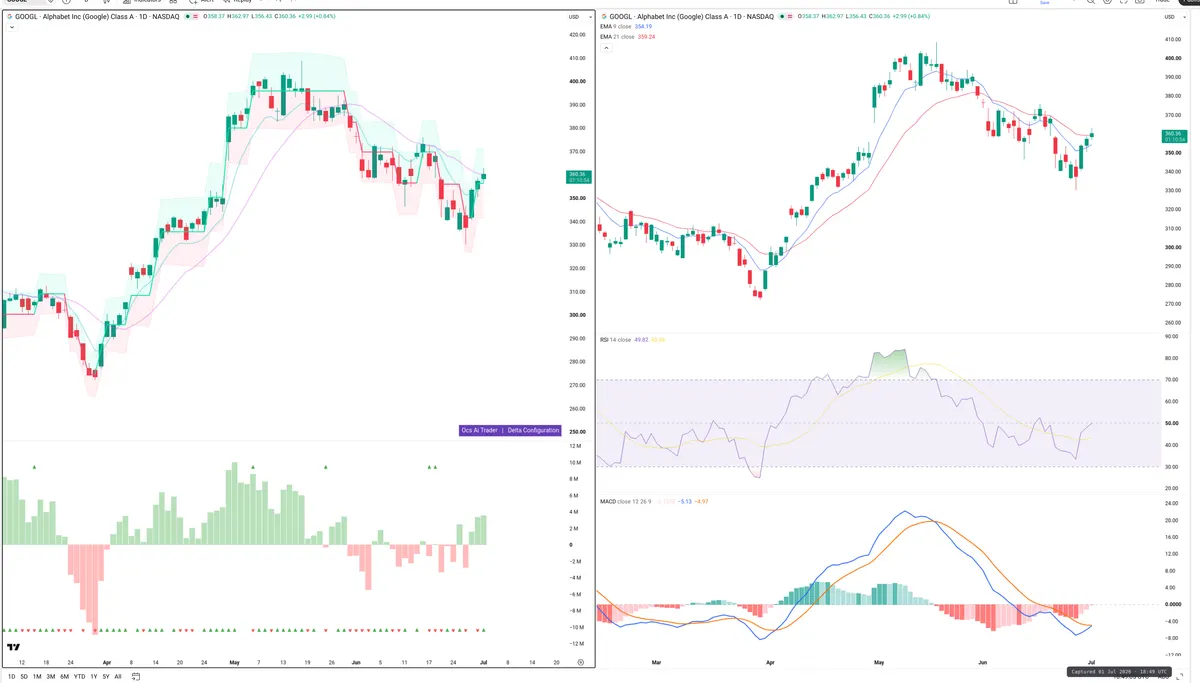Image resolution: width=1200 pixels, height=683 pixels.
Task: Select the 1Y time range button
Action: (x=93, y=677)
